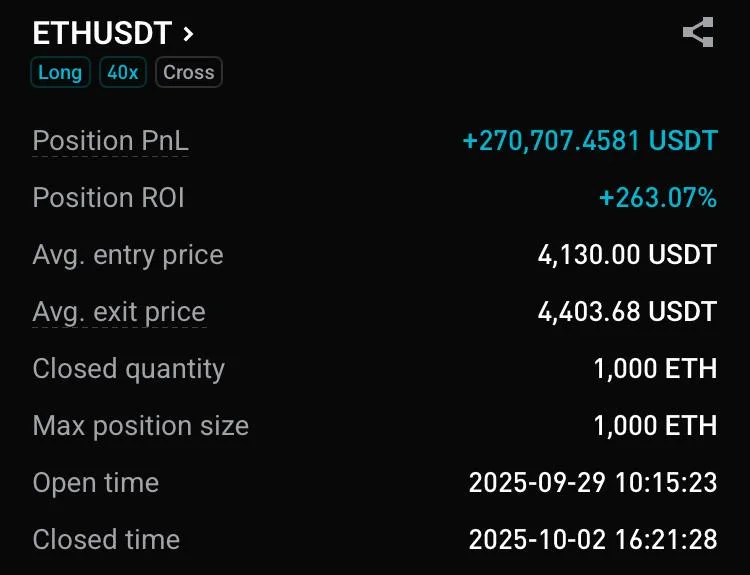Screen dimensions: 750x575
Task: Select the +270,707.4581 USDT PnL value
Action: click(589, 141)
